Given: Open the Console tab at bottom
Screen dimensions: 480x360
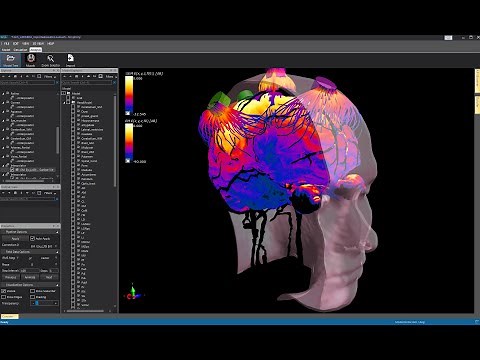Looking at the screenshot, I should click(9, 316).
